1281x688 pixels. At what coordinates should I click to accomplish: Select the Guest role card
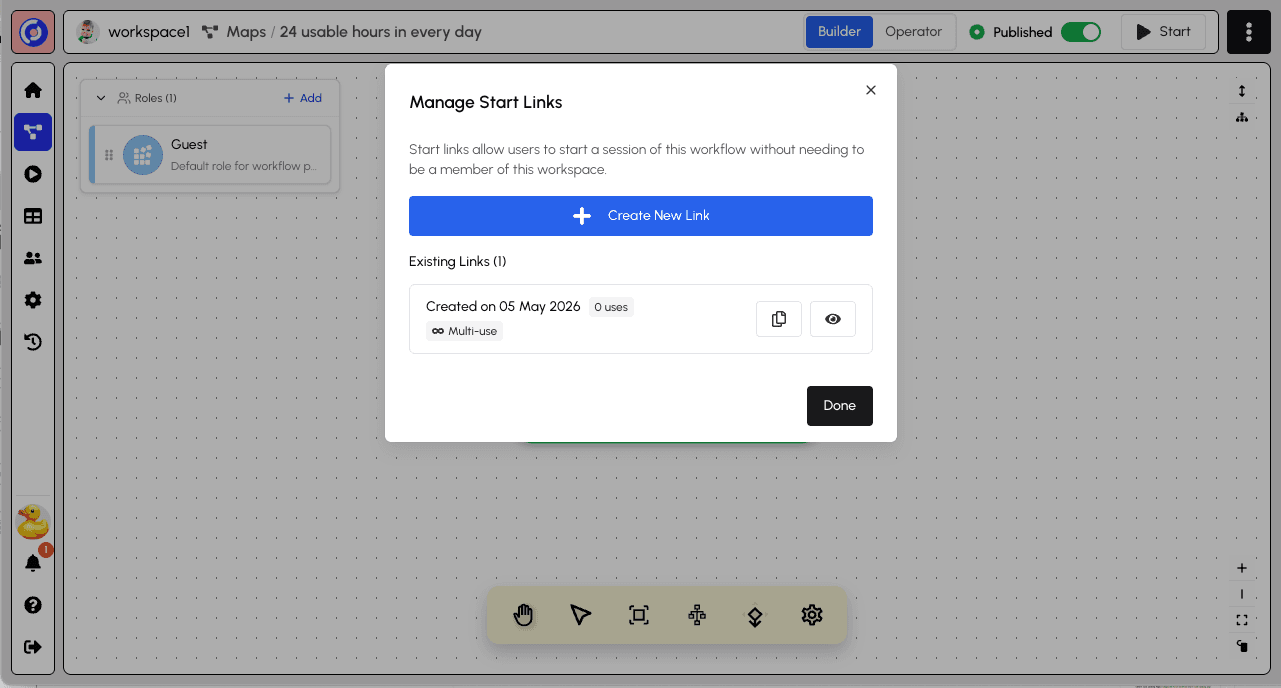[210, 154]
